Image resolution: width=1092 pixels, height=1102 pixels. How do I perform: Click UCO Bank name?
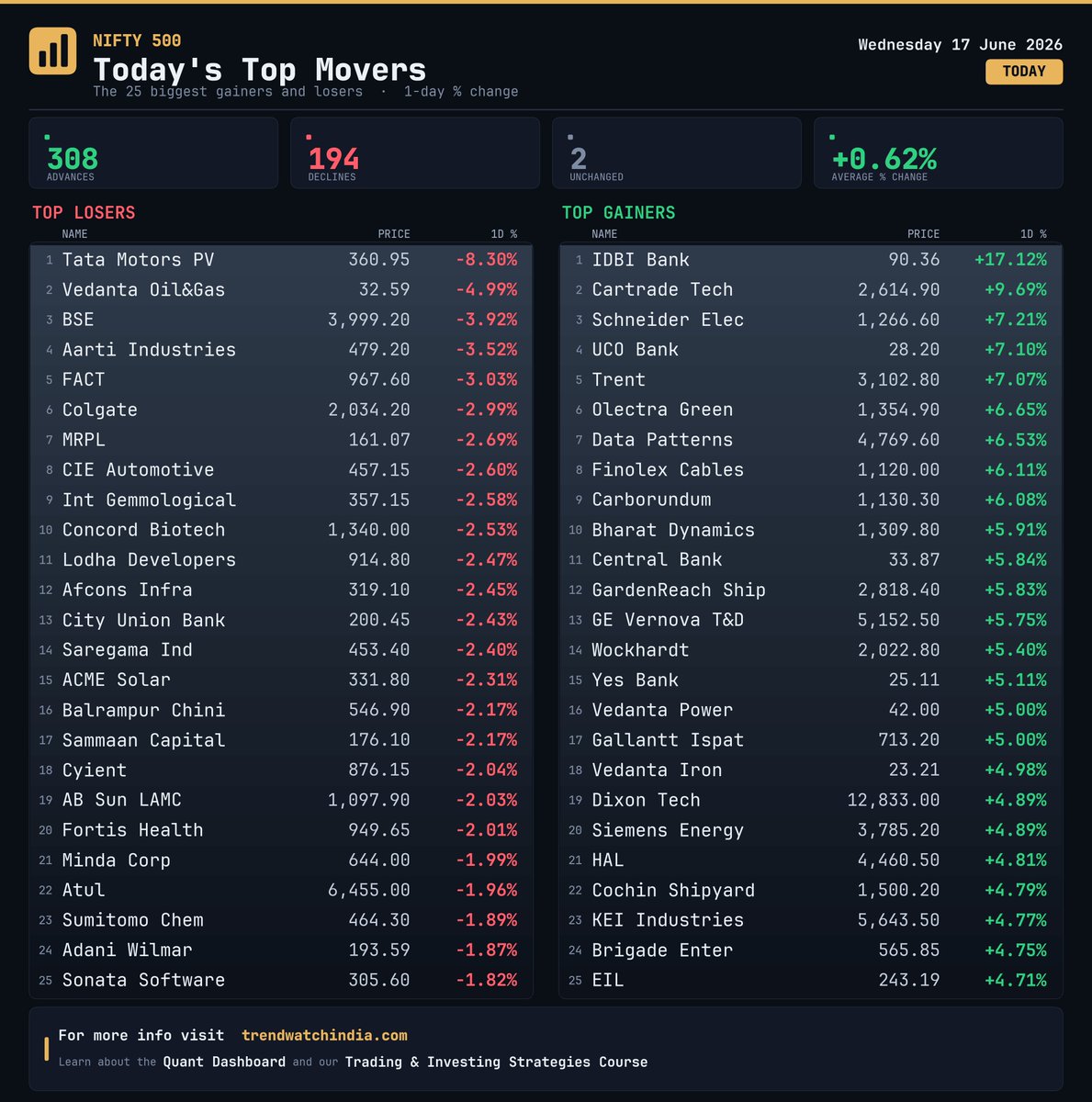tap(635, 350)
